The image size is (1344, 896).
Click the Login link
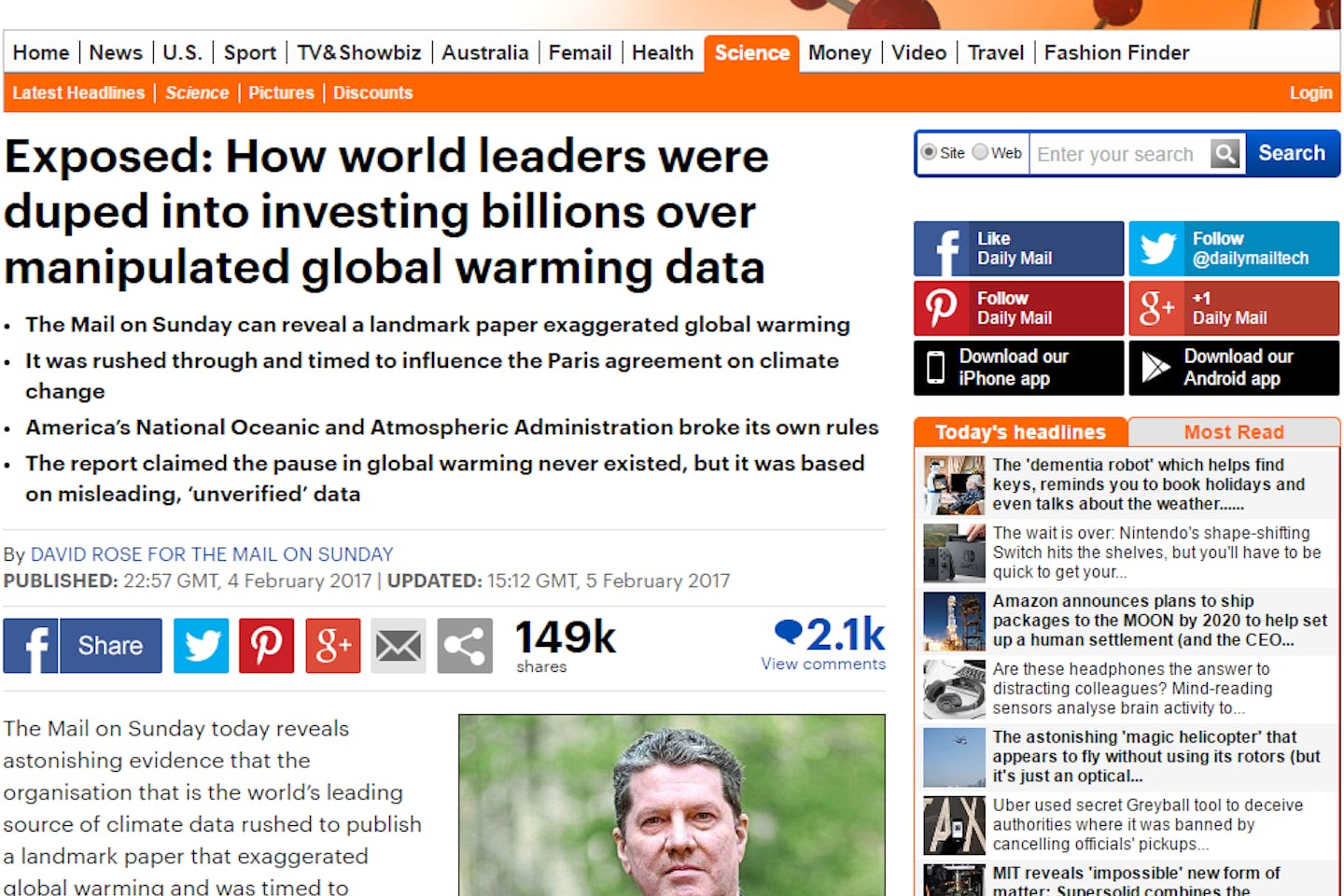[1310, 93]
